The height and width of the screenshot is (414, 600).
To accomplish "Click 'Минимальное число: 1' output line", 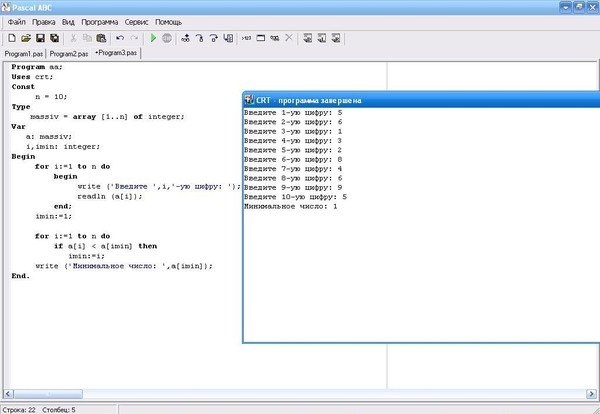I will click(291, 207).
